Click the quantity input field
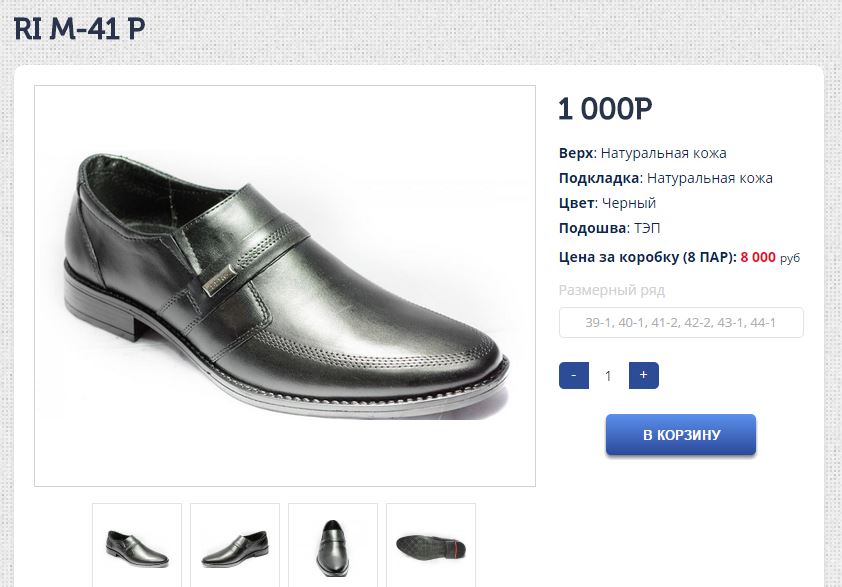The width and height of the screenshot is (842, 587). (608, 376)
